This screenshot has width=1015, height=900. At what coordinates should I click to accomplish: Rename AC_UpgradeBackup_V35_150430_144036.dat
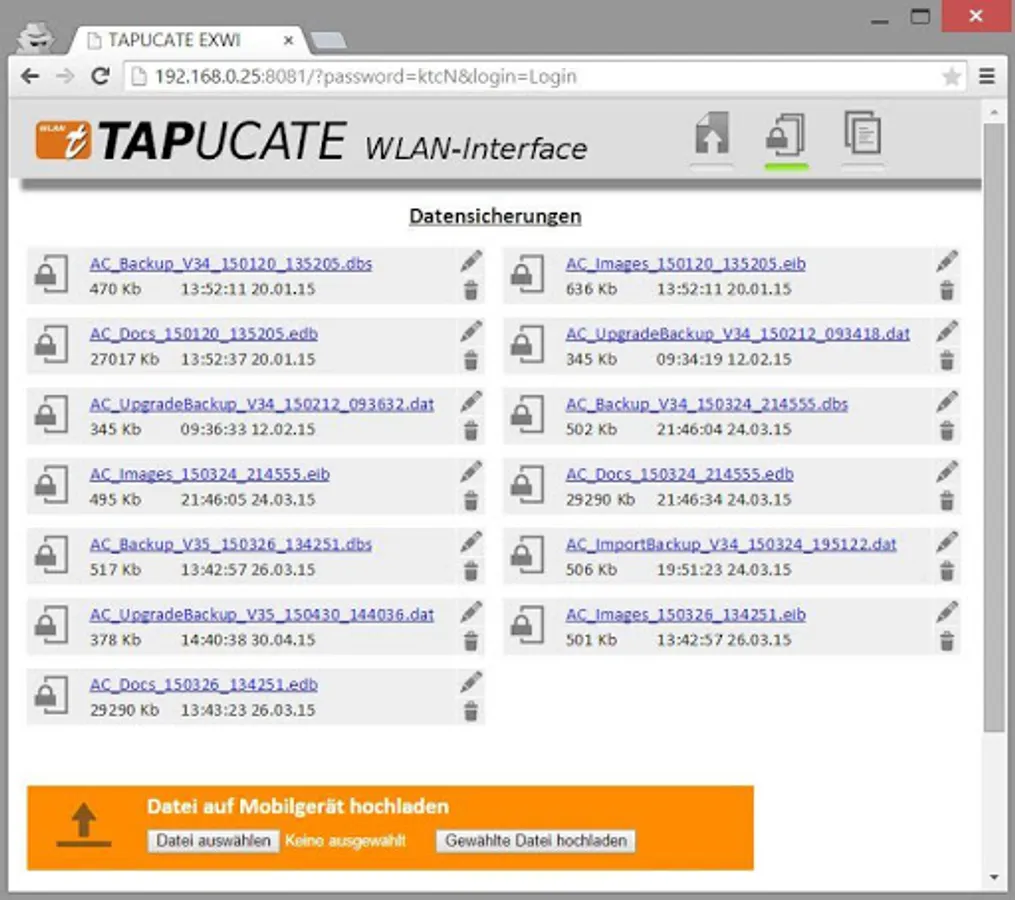tap(471, 612)
